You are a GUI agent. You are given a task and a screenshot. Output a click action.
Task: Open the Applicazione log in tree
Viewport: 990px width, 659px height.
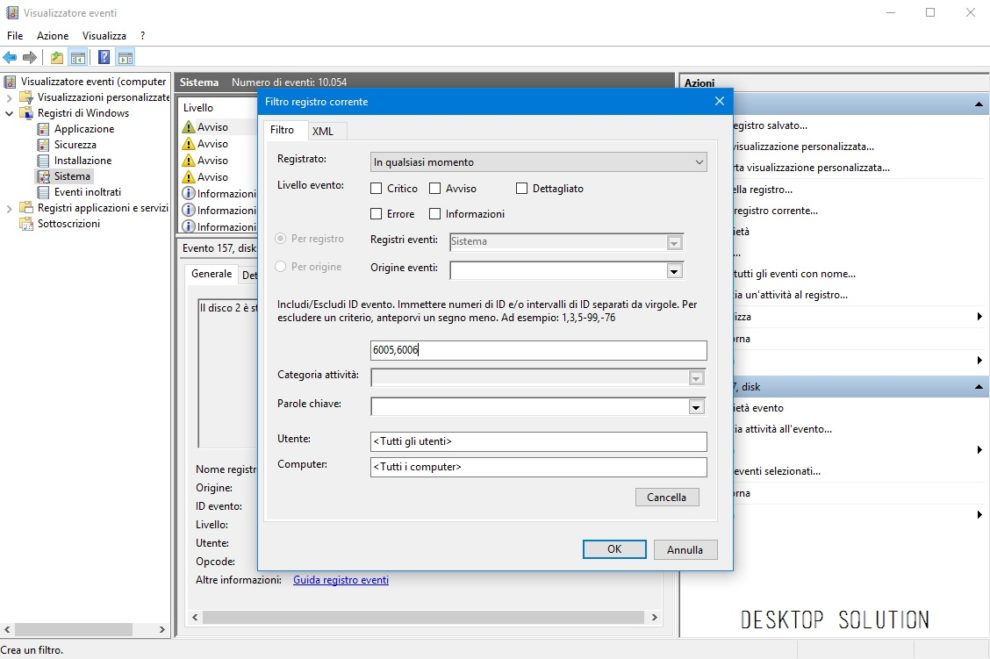coord(84,129)
